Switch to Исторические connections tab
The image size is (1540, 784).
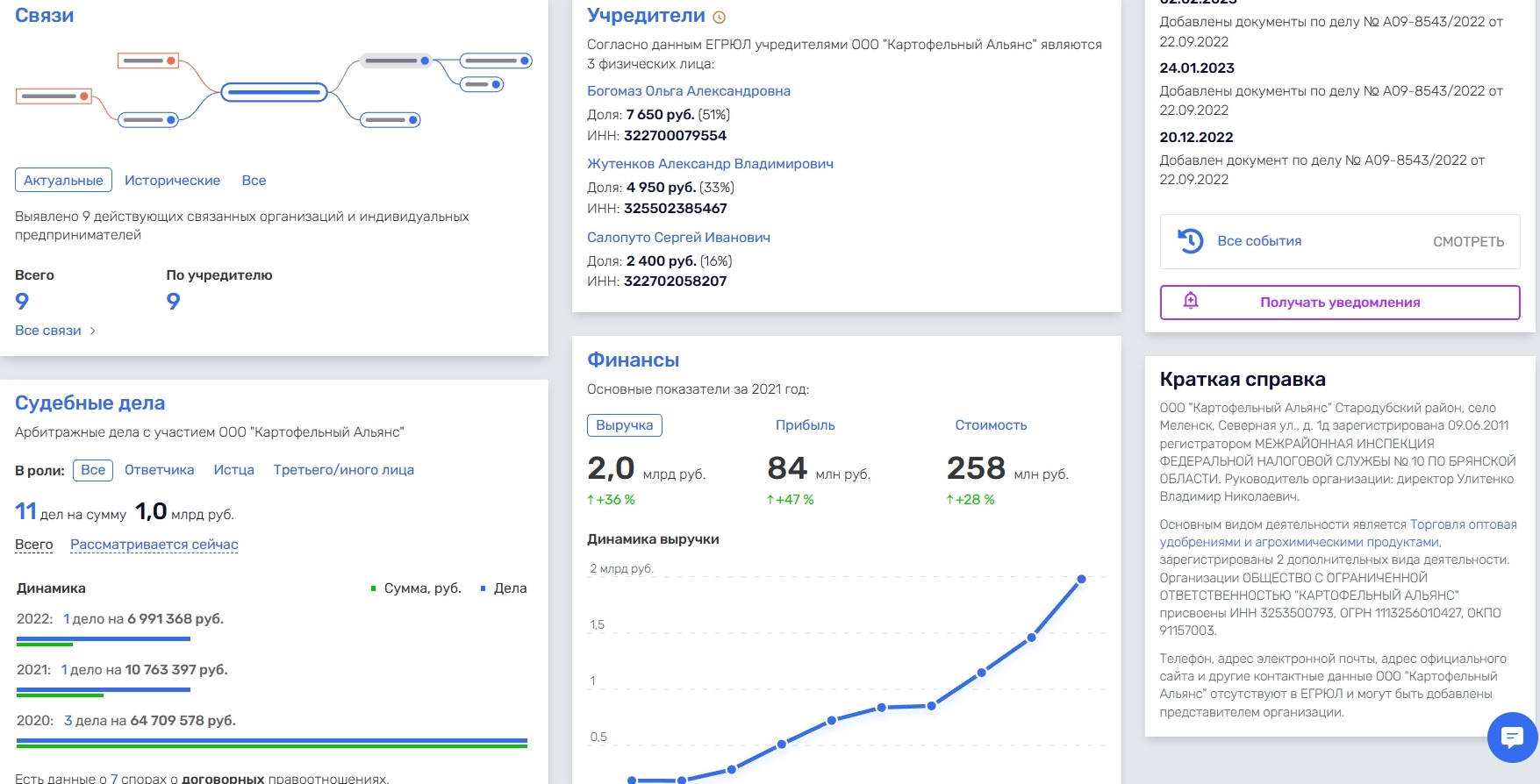(172, 180)
